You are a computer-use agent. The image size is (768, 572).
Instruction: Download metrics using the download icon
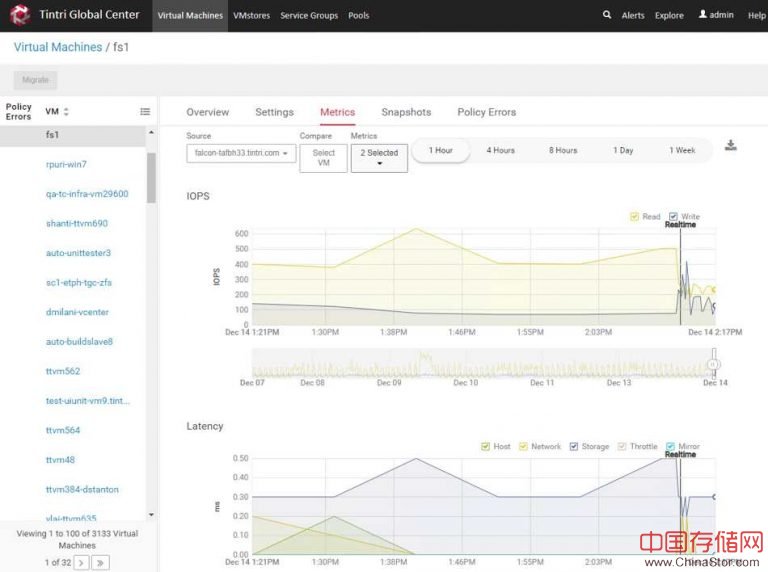[x=731, y=146]
